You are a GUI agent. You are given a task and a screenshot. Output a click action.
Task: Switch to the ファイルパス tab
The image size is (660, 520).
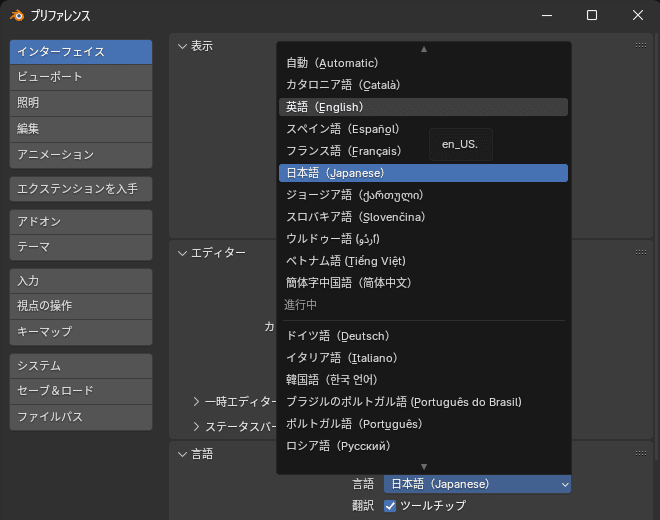point(81,417)
